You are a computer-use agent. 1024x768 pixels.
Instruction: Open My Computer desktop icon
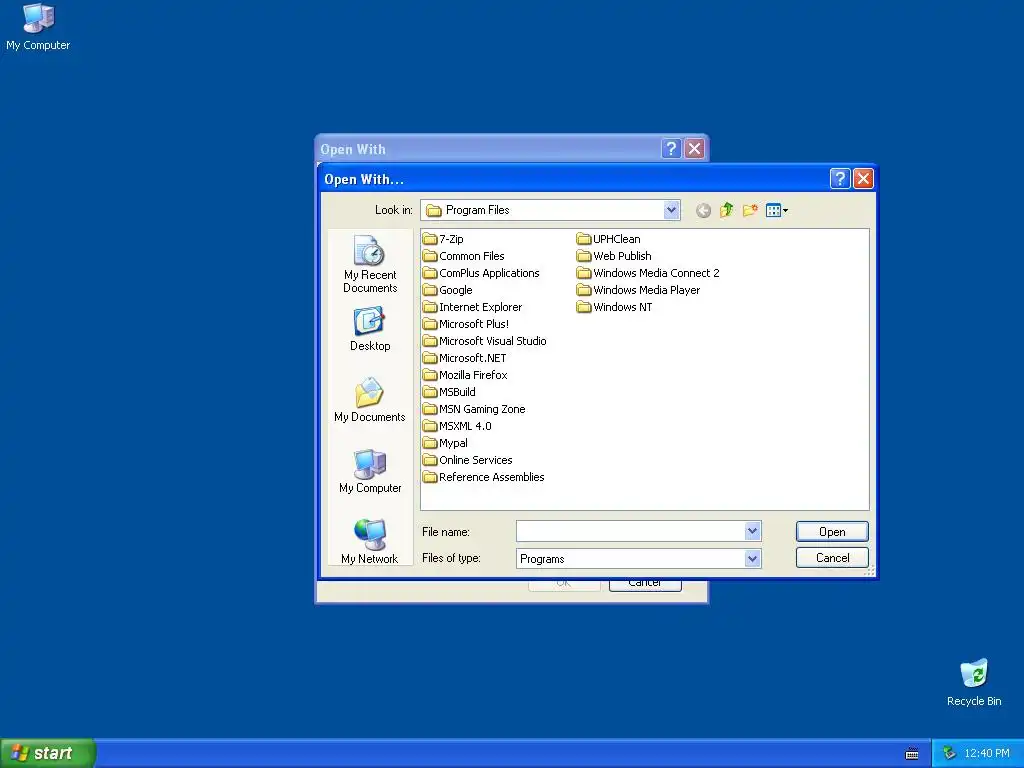pos(38,27)
